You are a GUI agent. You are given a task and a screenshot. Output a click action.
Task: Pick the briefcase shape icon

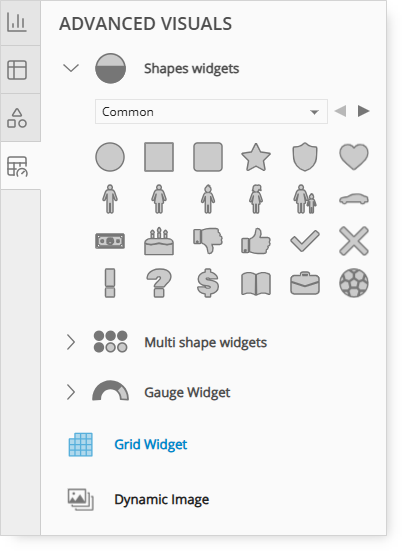pyautogui.click(x=305, y=283)
